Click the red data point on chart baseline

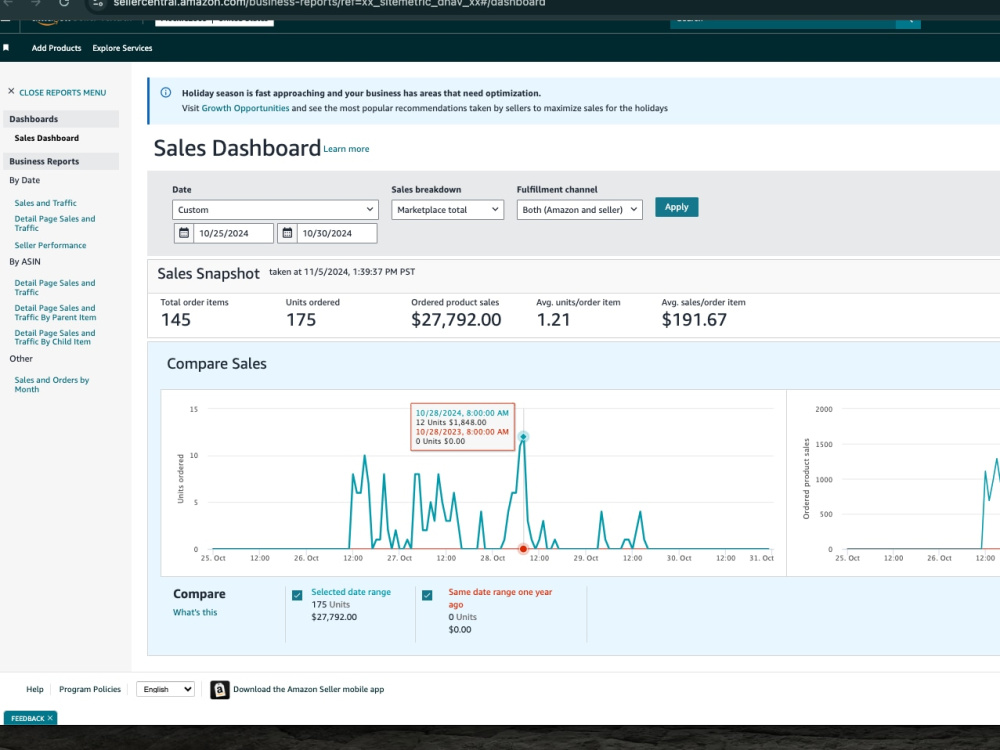(524, 549)
